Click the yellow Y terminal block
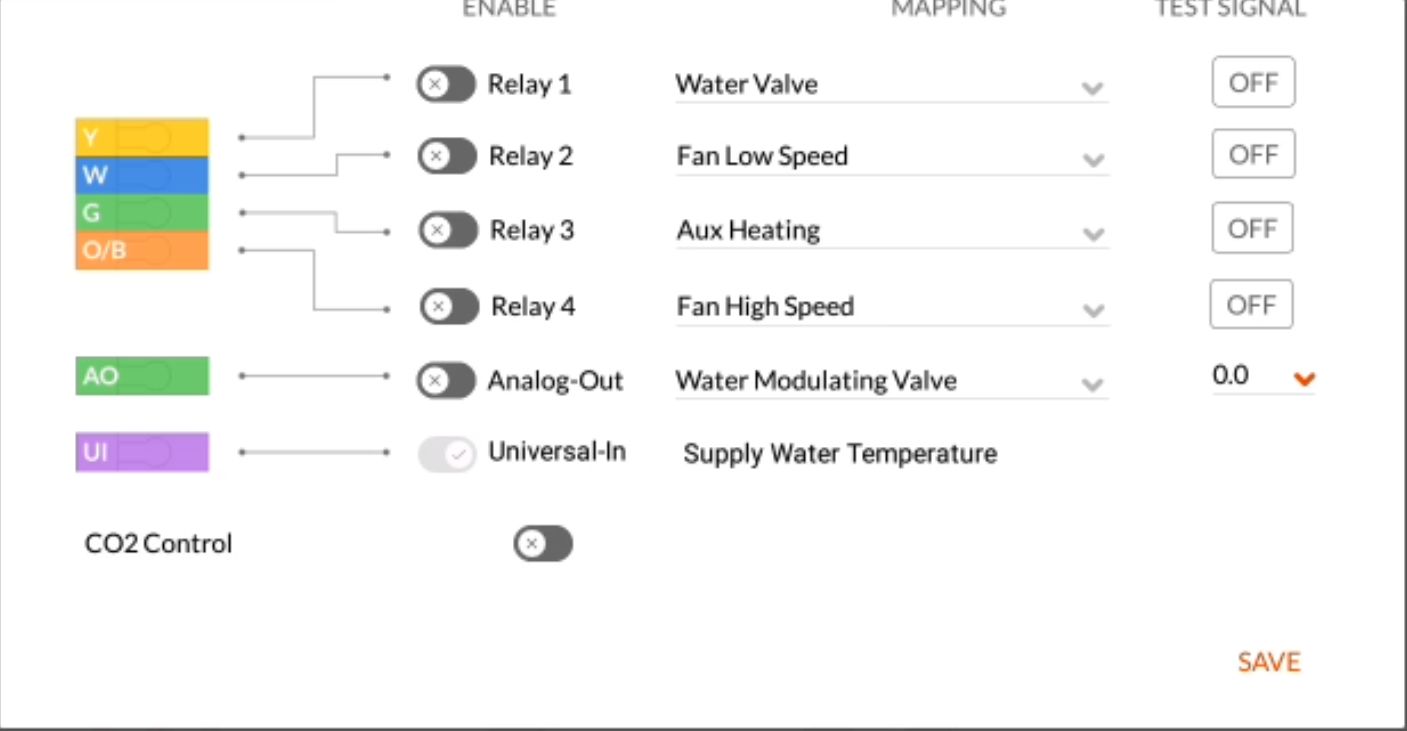1407x731 pixels. point(142,137)
